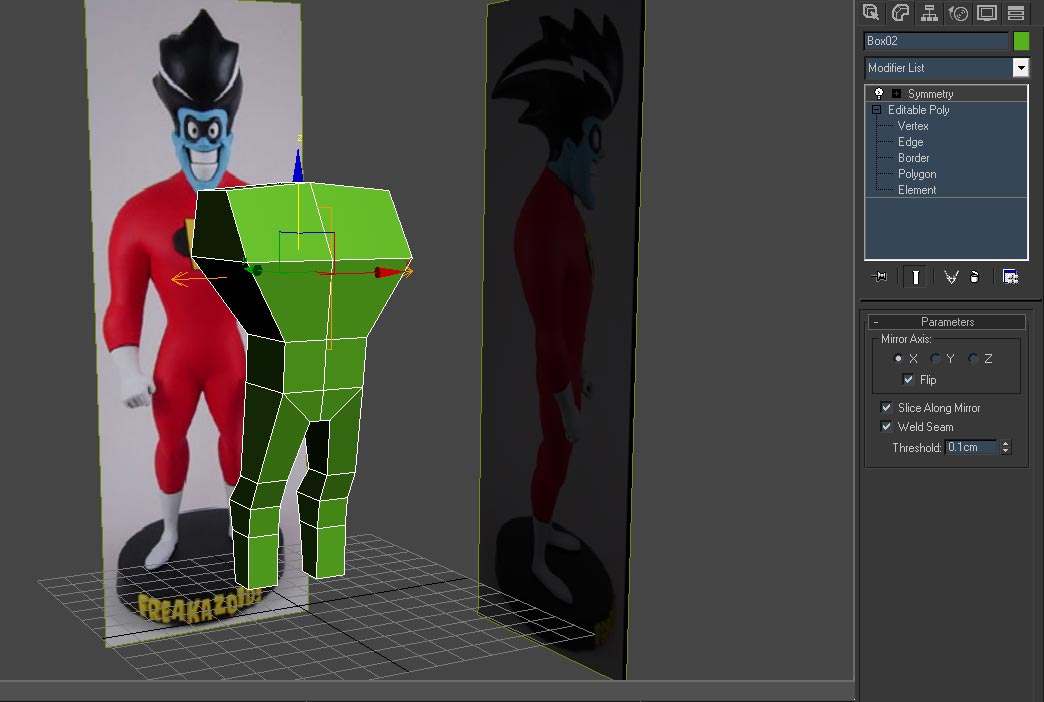Open the Create command panel tab
The height and width of the screenshot is (702, 1044).
point(871,13)
